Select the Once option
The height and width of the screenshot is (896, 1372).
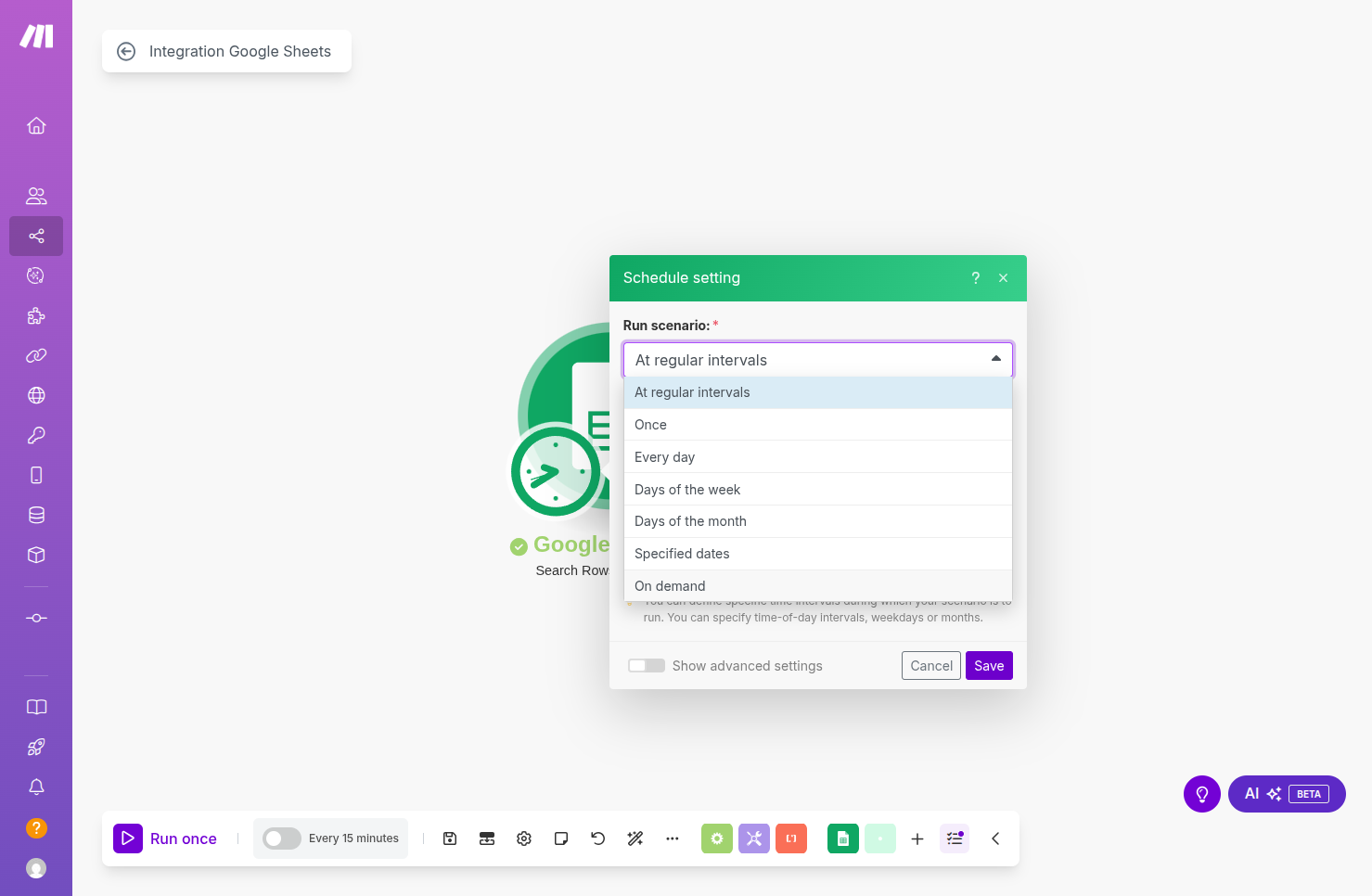click(818, 425)
